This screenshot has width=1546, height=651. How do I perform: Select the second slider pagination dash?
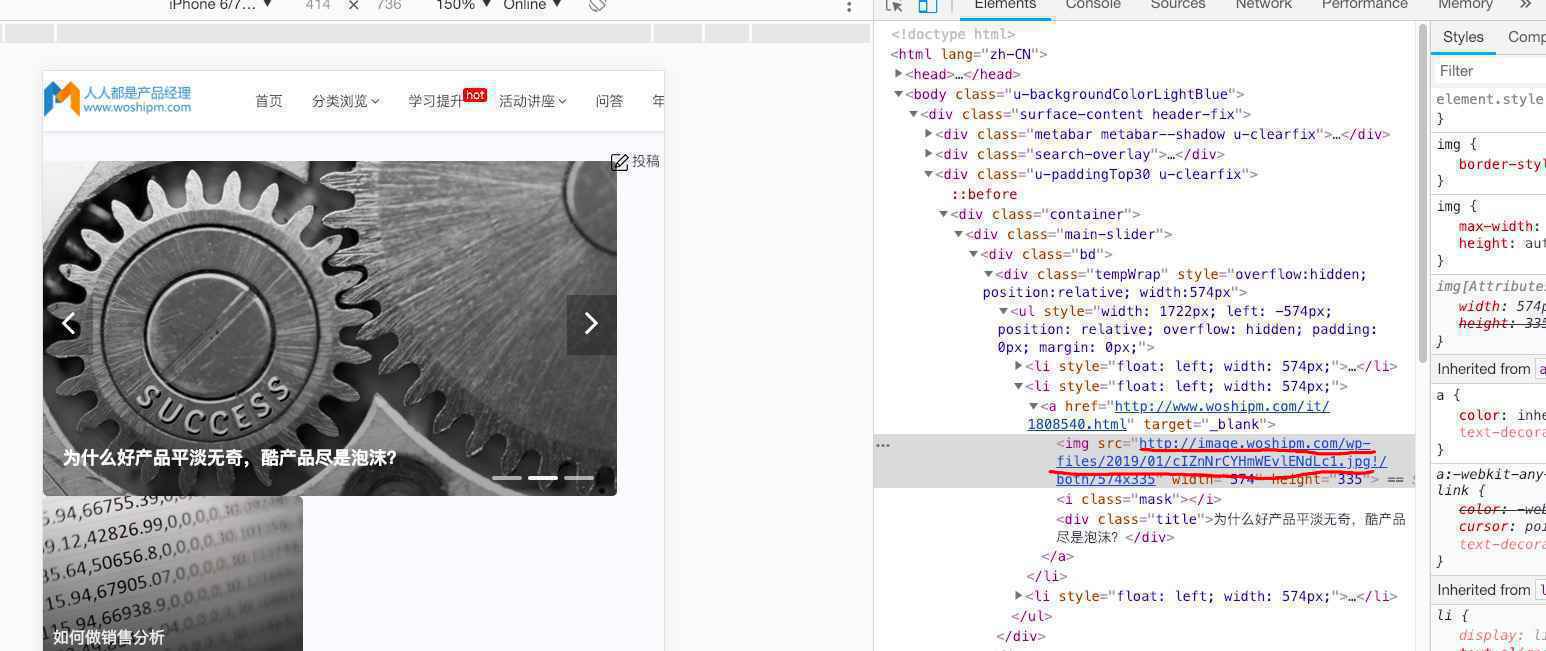pos(543,478)
